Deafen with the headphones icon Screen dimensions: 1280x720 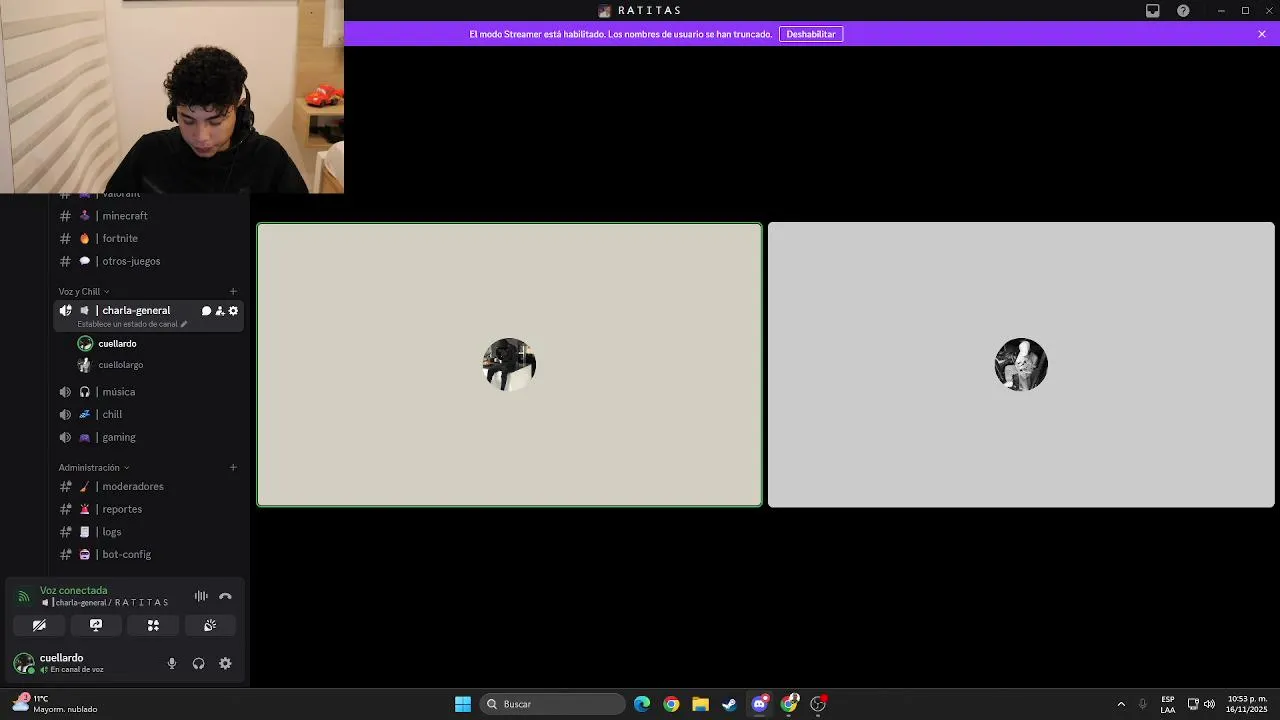(x=198, y=663)
